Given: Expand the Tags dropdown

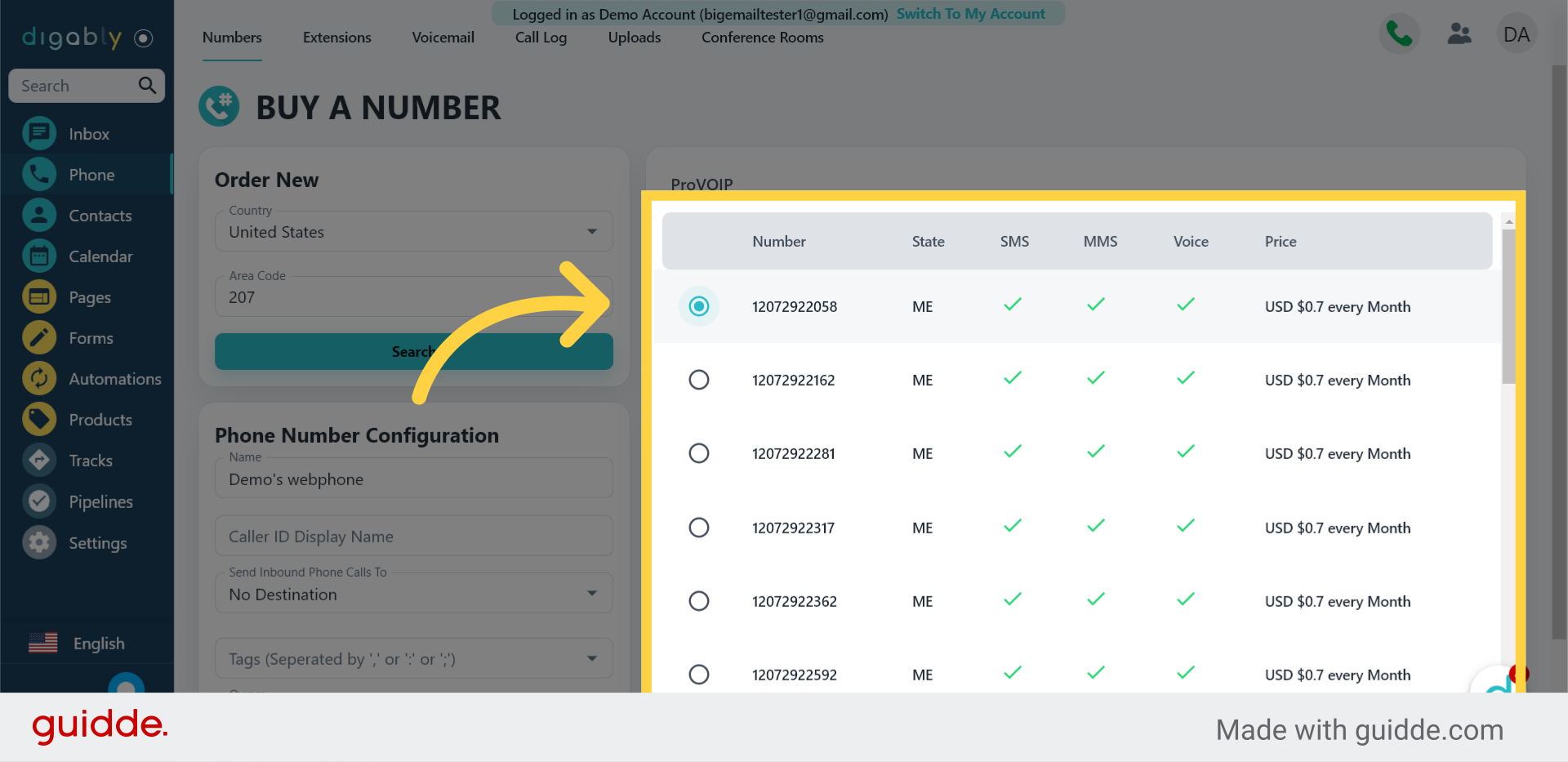Looking at the screenshot, I should click(592, 658).
